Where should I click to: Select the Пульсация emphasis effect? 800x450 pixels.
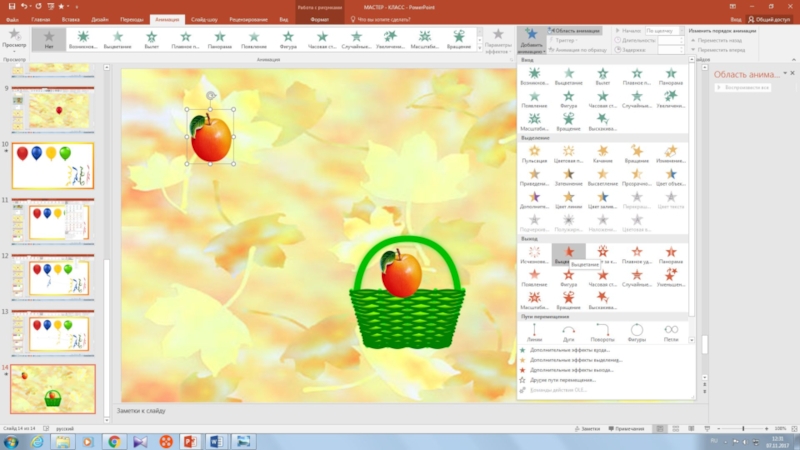click(x=533, y=154)
